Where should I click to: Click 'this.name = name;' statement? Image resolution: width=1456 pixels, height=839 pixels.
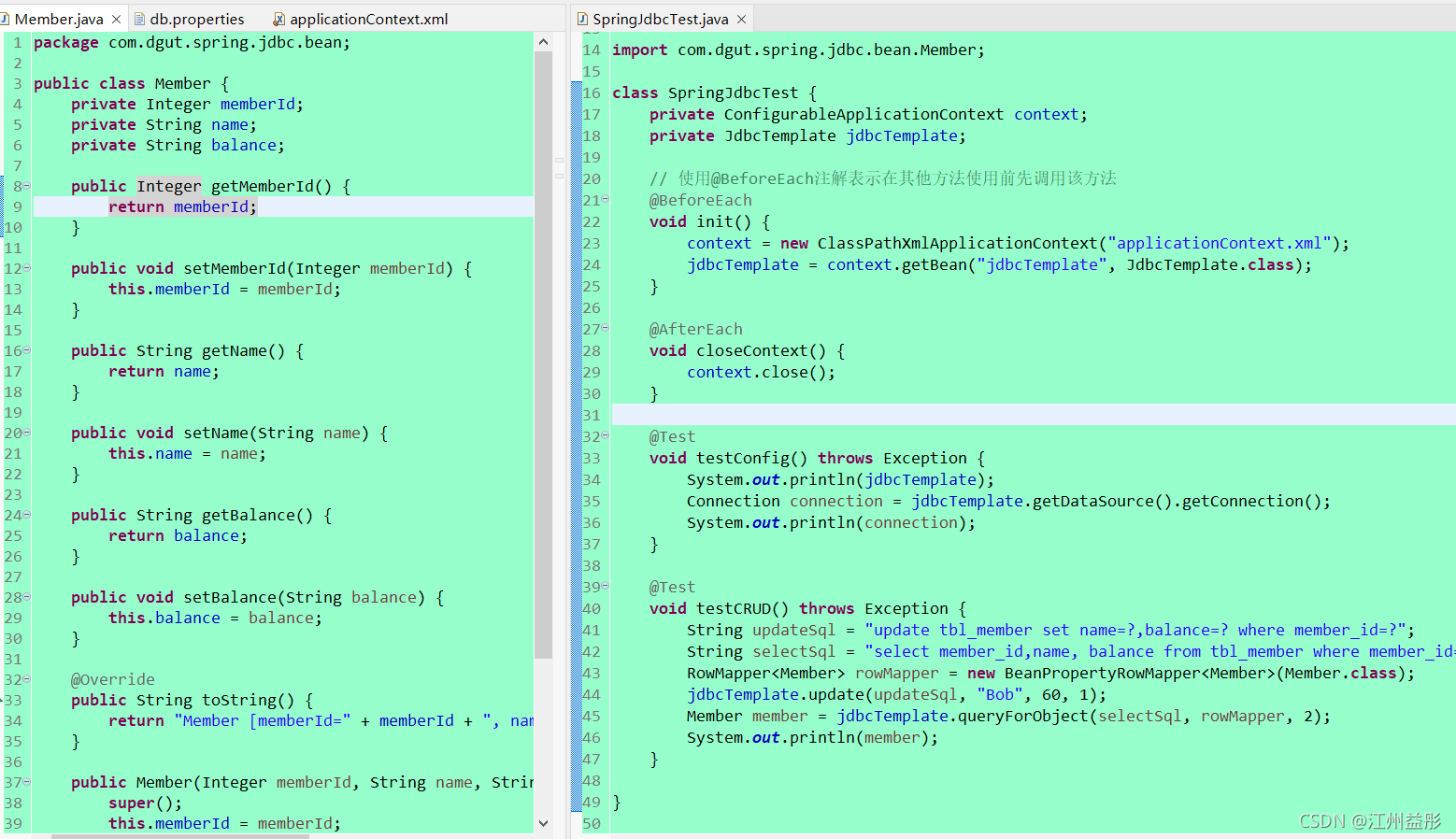[x=187, y=453]
